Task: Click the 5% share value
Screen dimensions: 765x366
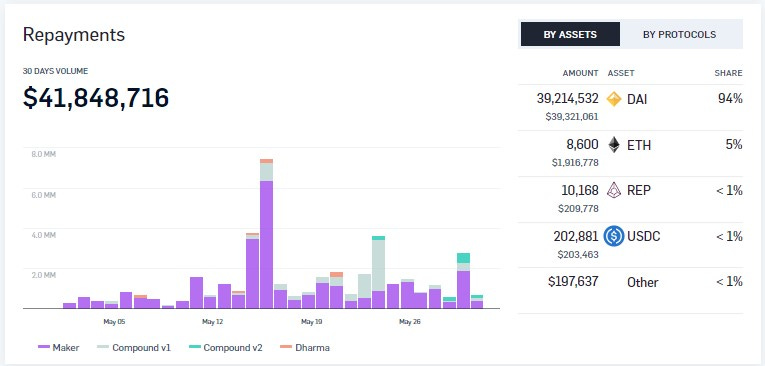Action: click(x=733, y=144)
